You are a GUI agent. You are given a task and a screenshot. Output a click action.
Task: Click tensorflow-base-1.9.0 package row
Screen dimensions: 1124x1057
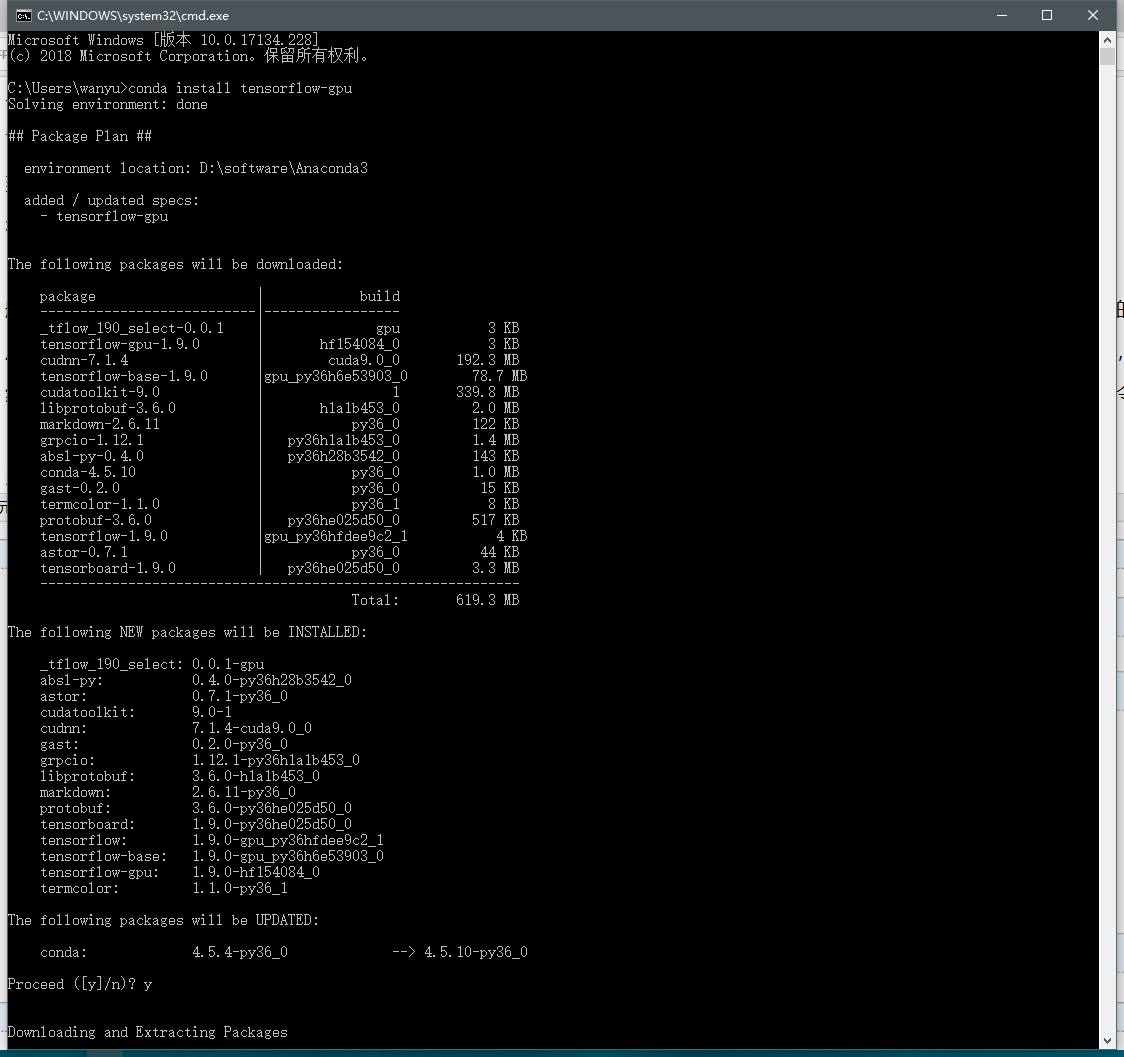pyautogui.click(x=283, y=376)
